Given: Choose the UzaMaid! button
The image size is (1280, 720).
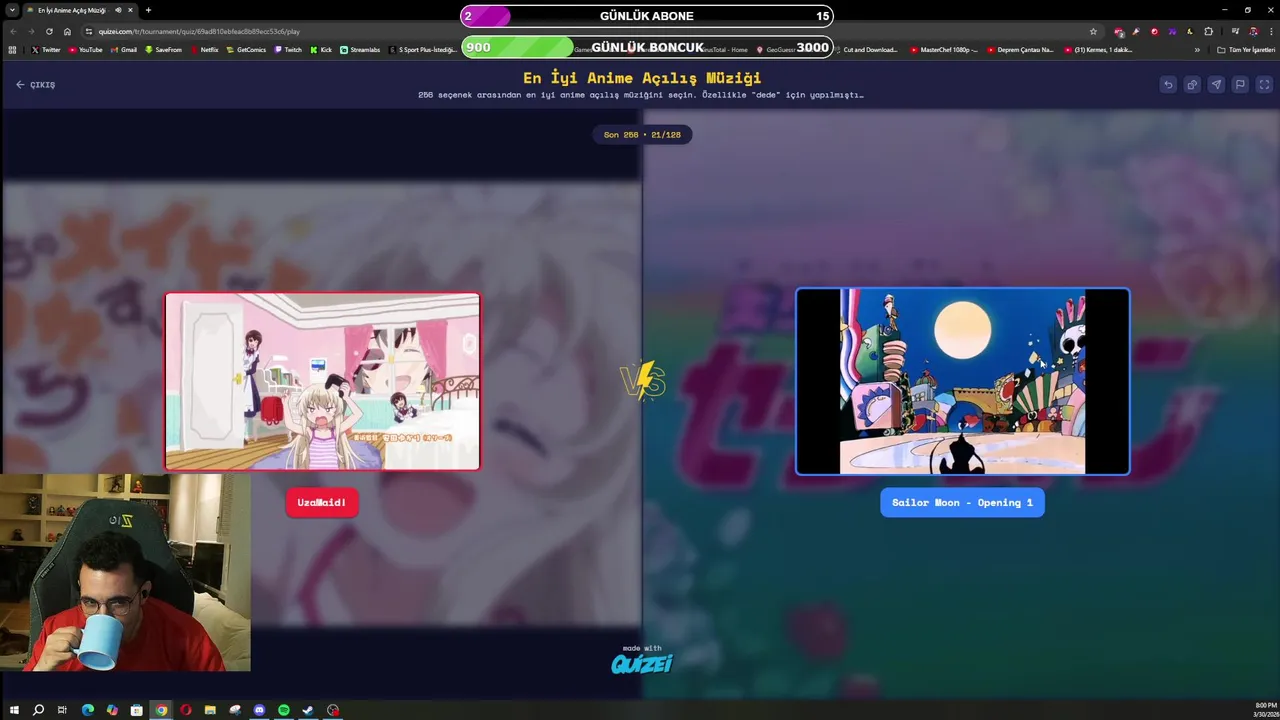Looking at the screenshot, I should tap(322, 502).
